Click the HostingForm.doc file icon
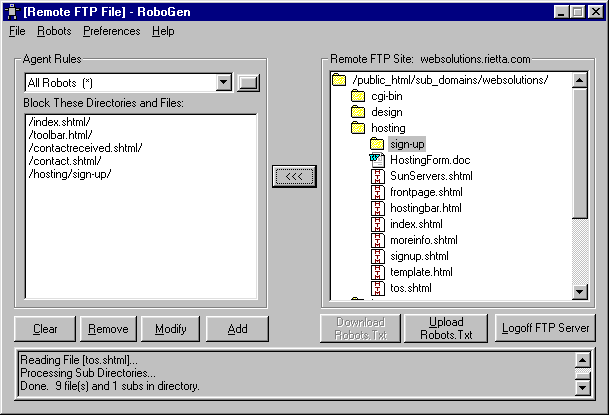The width and height of the screenshot is (609, 415). click(x=377, y=160)
